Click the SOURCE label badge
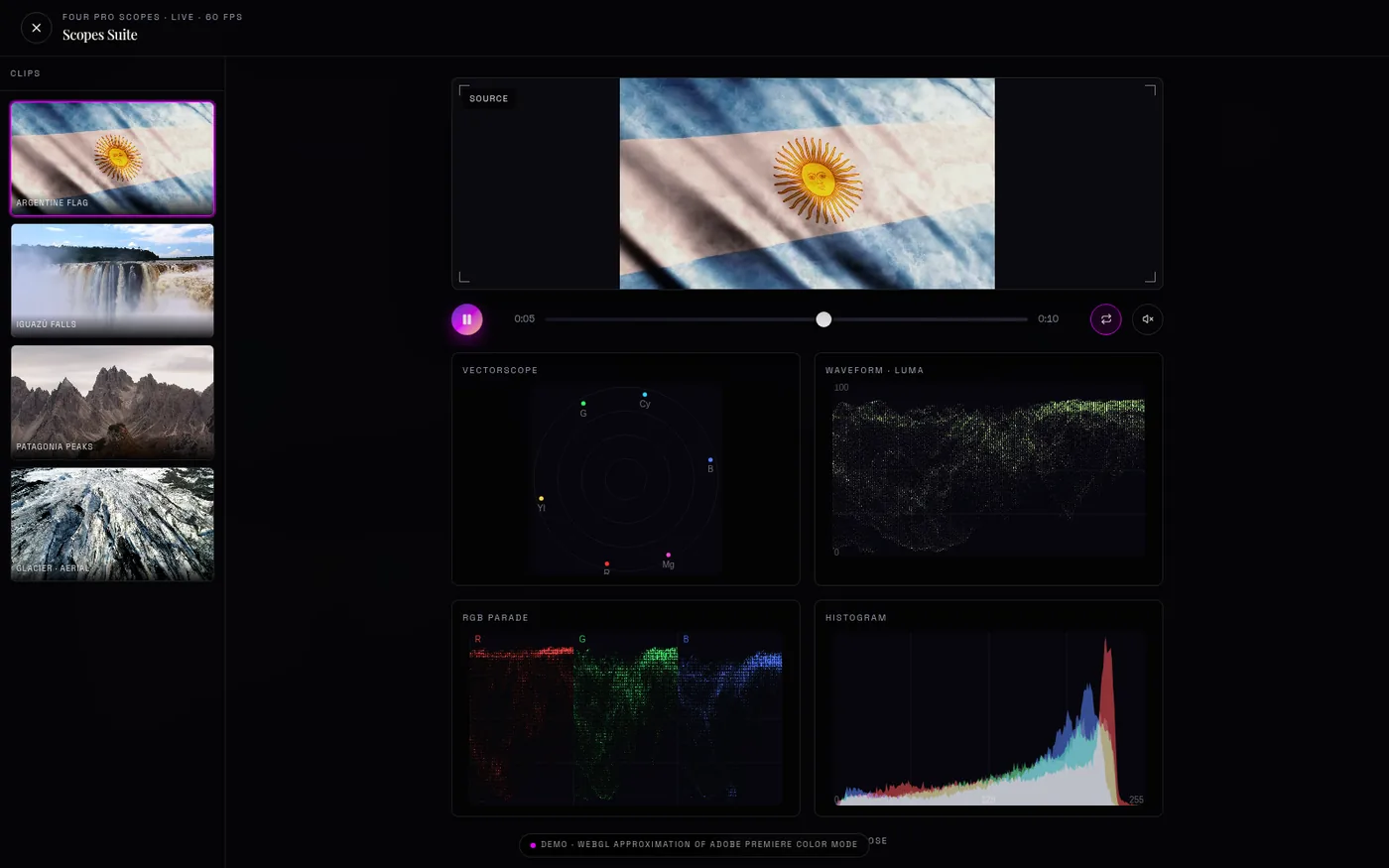This screenshot has height=868, width=1389. 488,98
